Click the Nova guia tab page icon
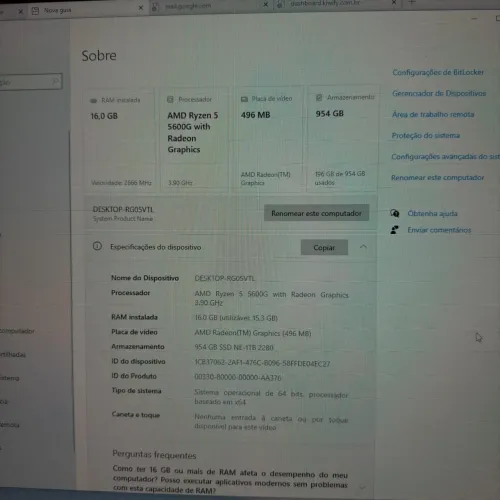This screenshot has width=500, height=500. [x=35, y=11]
